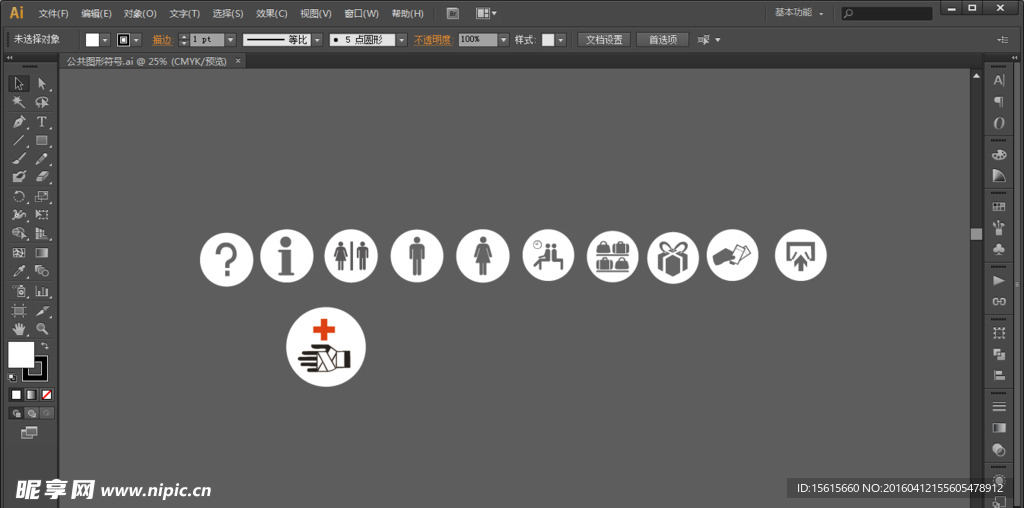Select the Width/Warp tool
The width and height of the screenshot is (1024, 508).
pos(19,215)
